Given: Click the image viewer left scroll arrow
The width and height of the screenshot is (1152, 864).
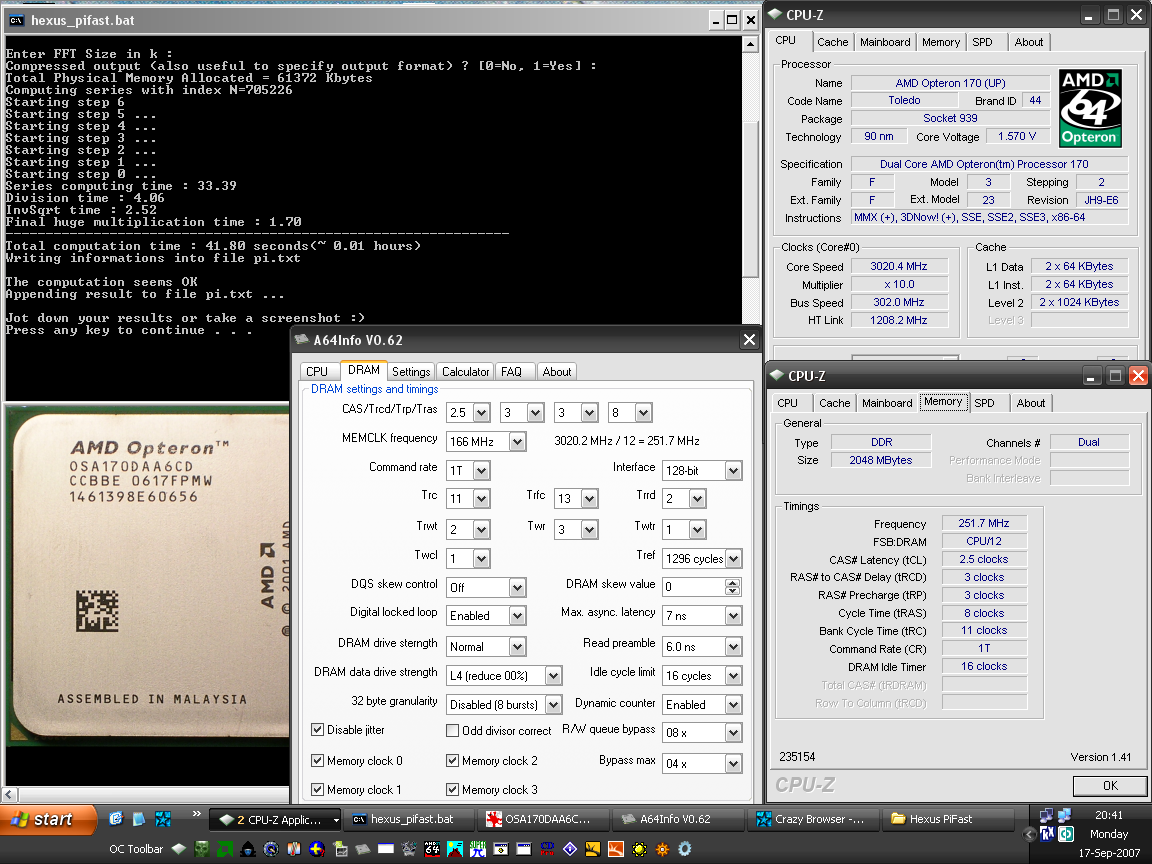Looking at the screenshot, I should [x=10, y=794].
